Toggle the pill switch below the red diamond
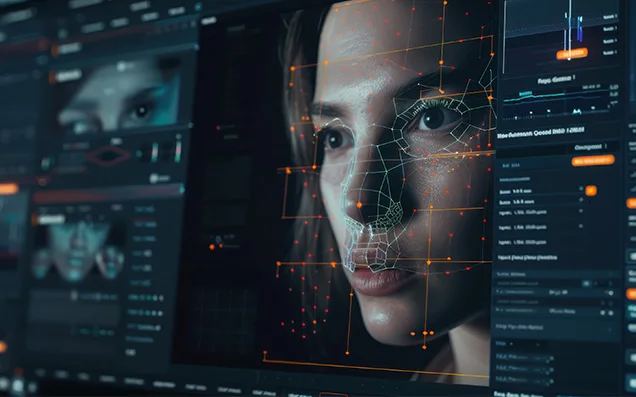Viewport: 636px width, 397px height. pos(160,178)
